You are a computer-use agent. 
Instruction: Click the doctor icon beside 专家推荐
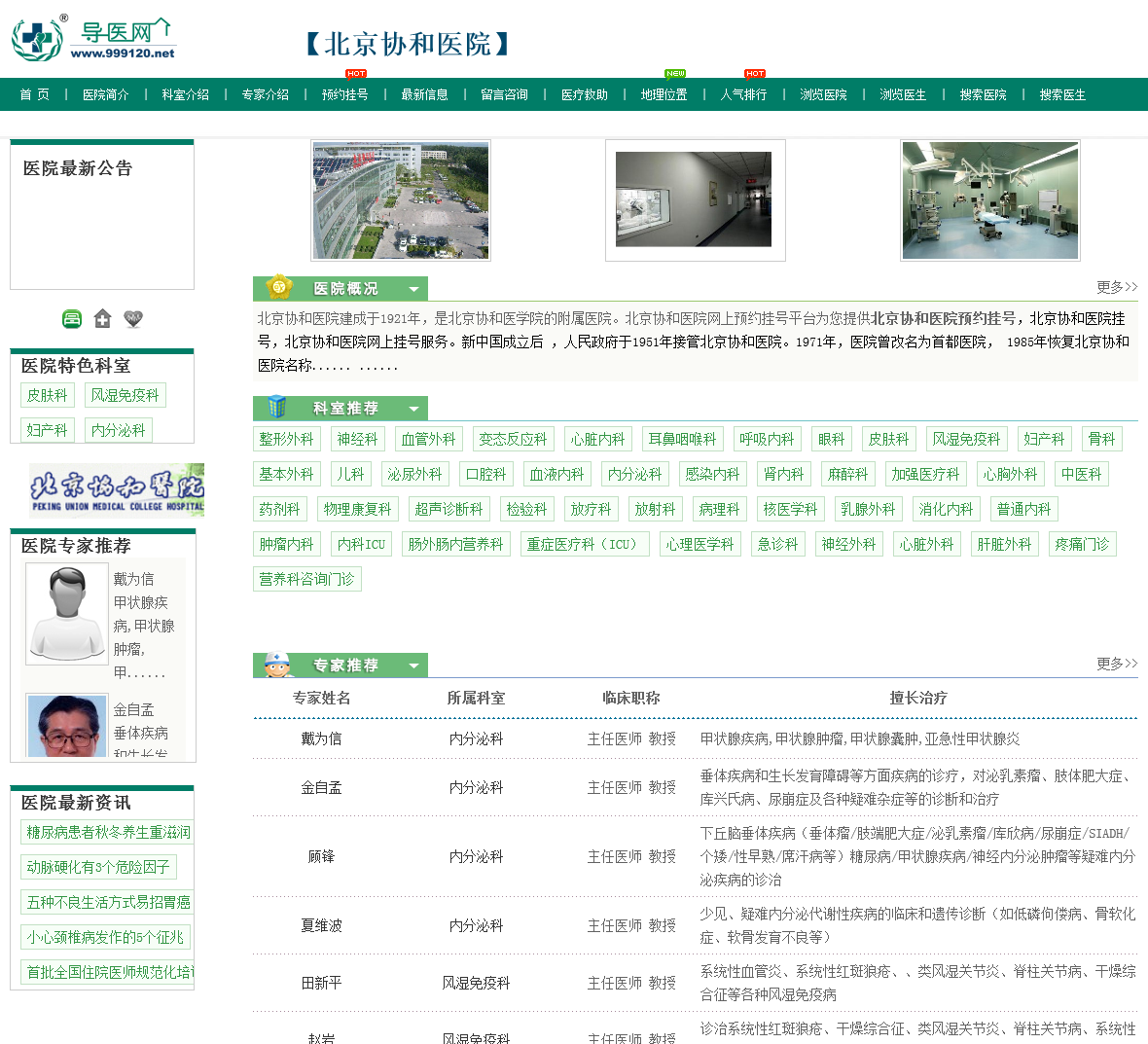coord(278,665)
